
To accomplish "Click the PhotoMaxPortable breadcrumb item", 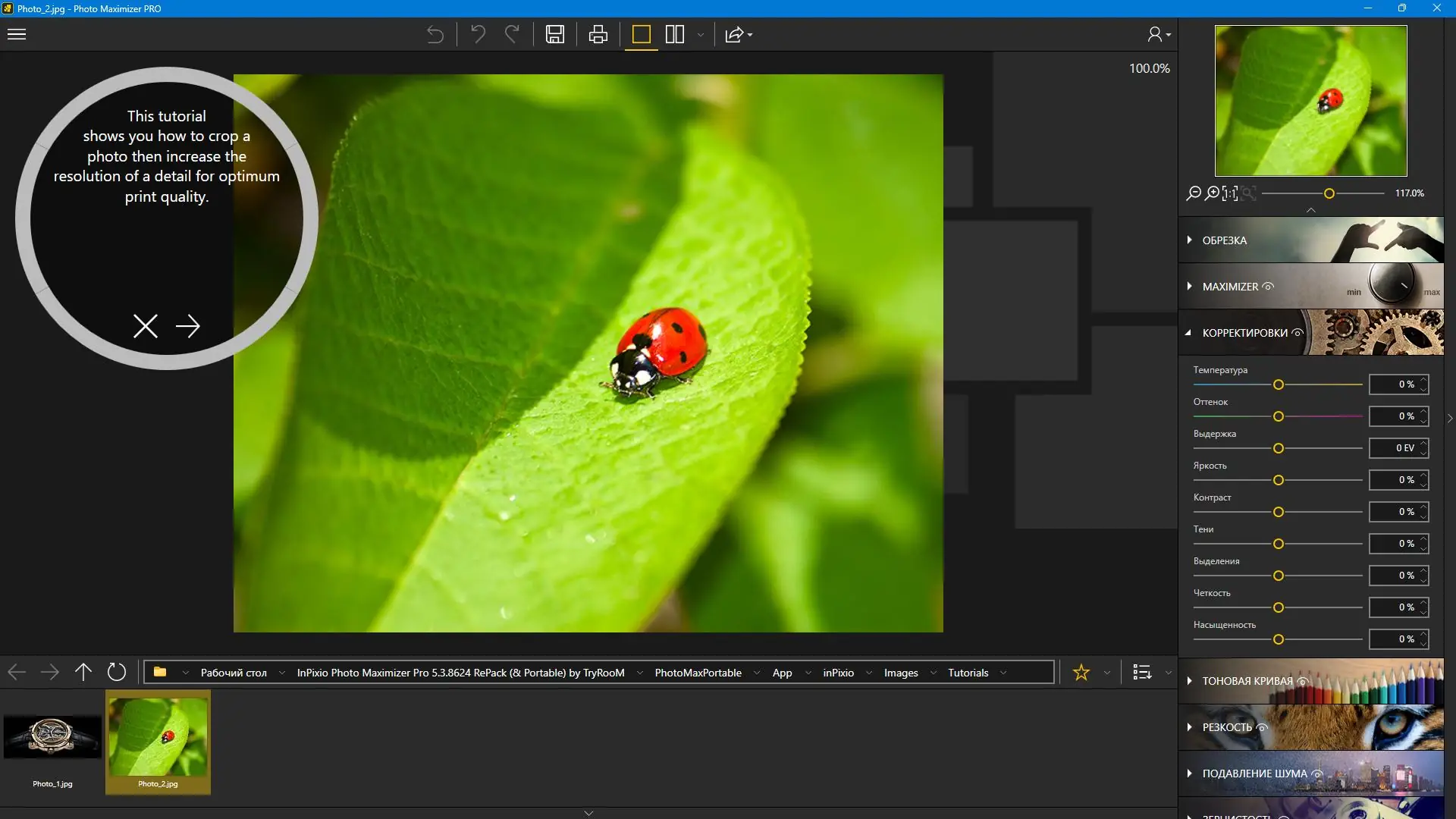I will pyautogui.click(x=698, y=673).
